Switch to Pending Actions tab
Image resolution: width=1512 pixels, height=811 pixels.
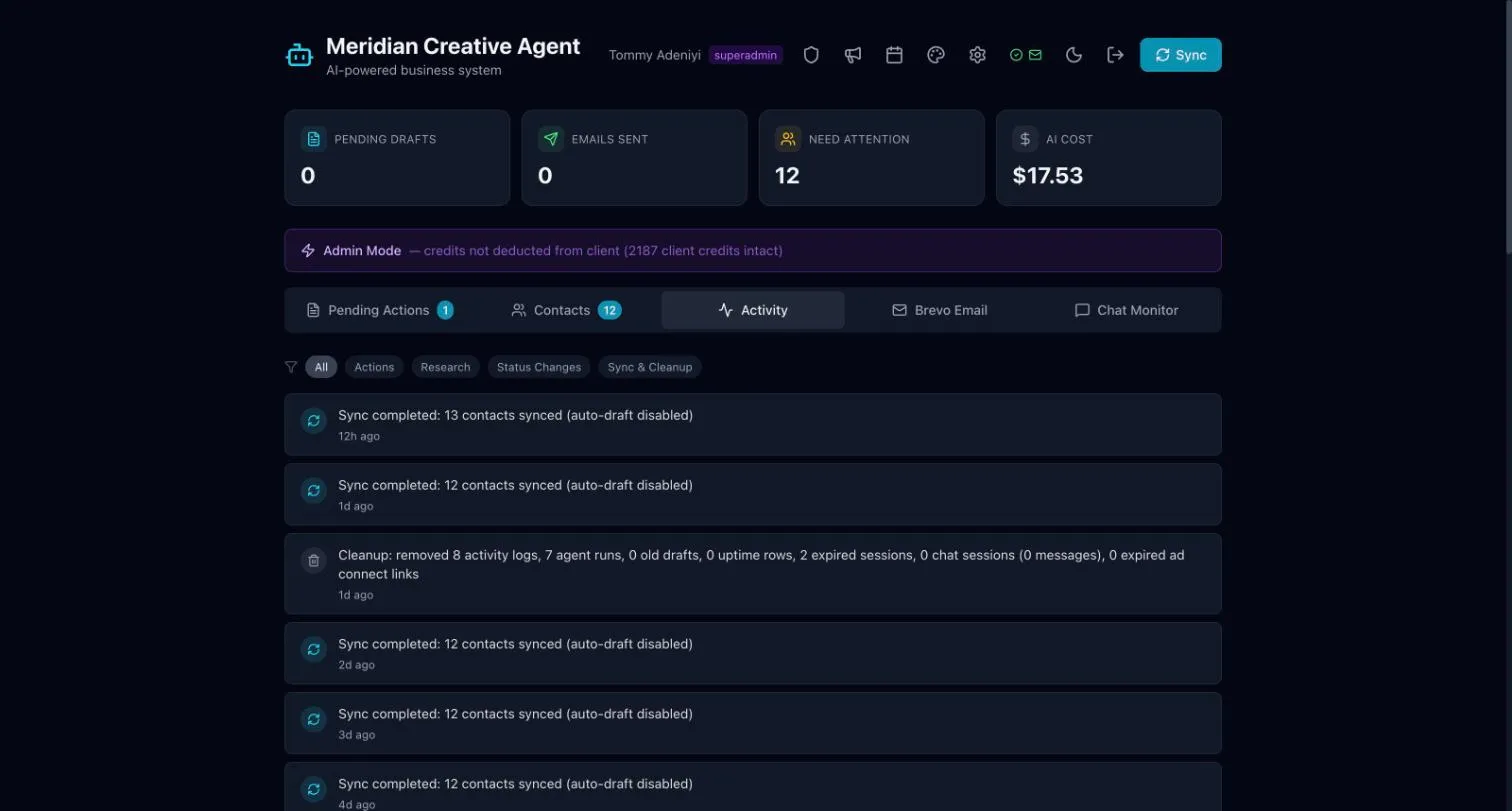(x=379, y=310)
